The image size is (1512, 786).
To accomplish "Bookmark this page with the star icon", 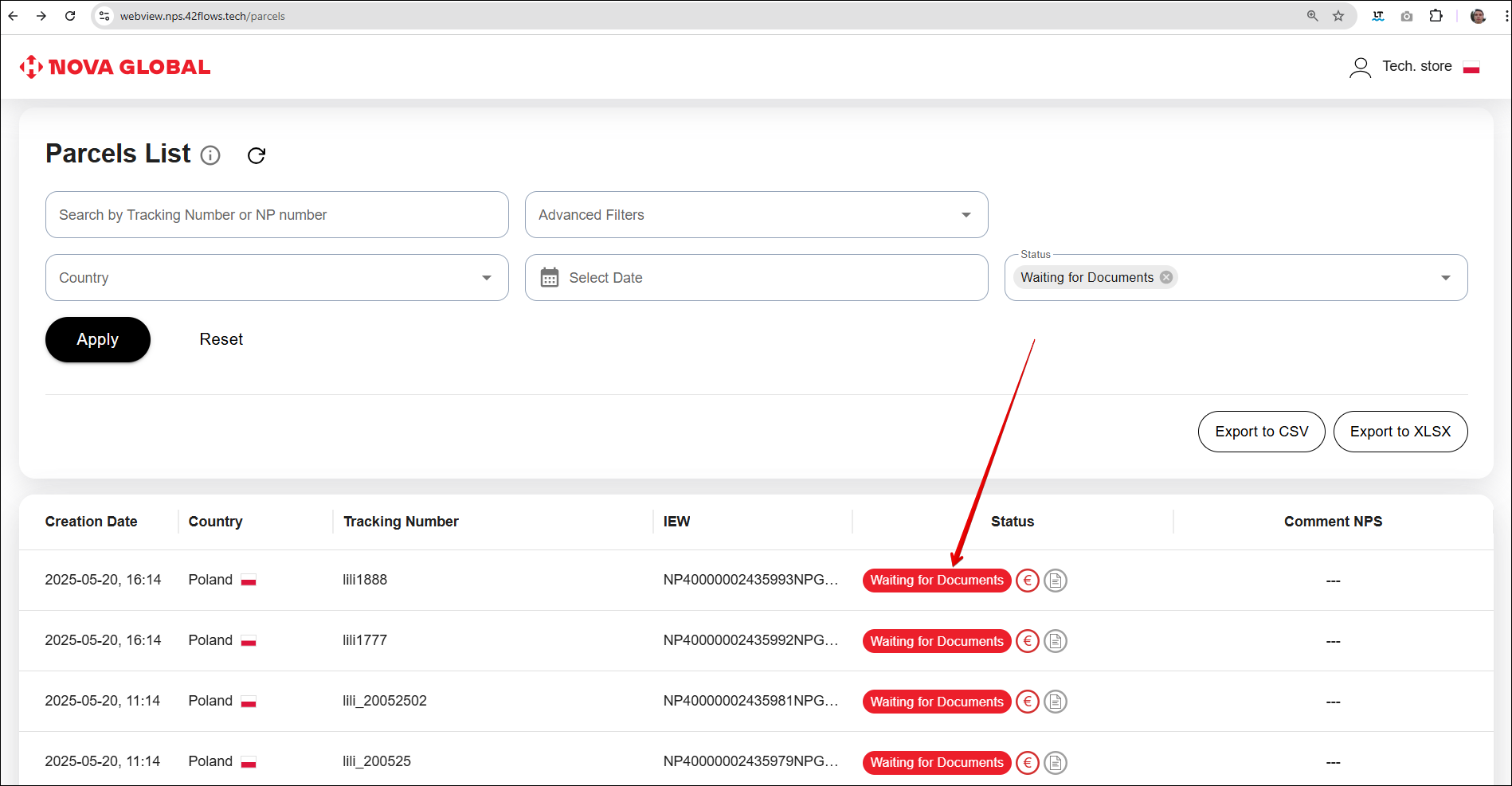I will [x=1338, y=16].
